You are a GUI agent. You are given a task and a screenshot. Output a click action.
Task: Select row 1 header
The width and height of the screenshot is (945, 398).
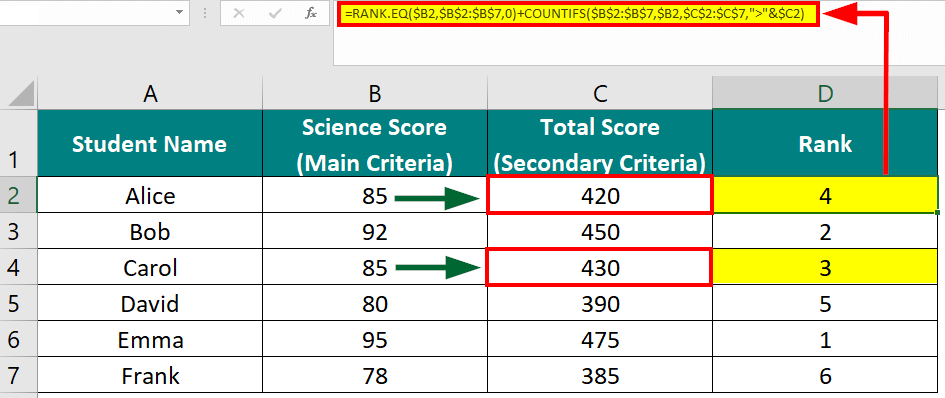tap(18, 143)
